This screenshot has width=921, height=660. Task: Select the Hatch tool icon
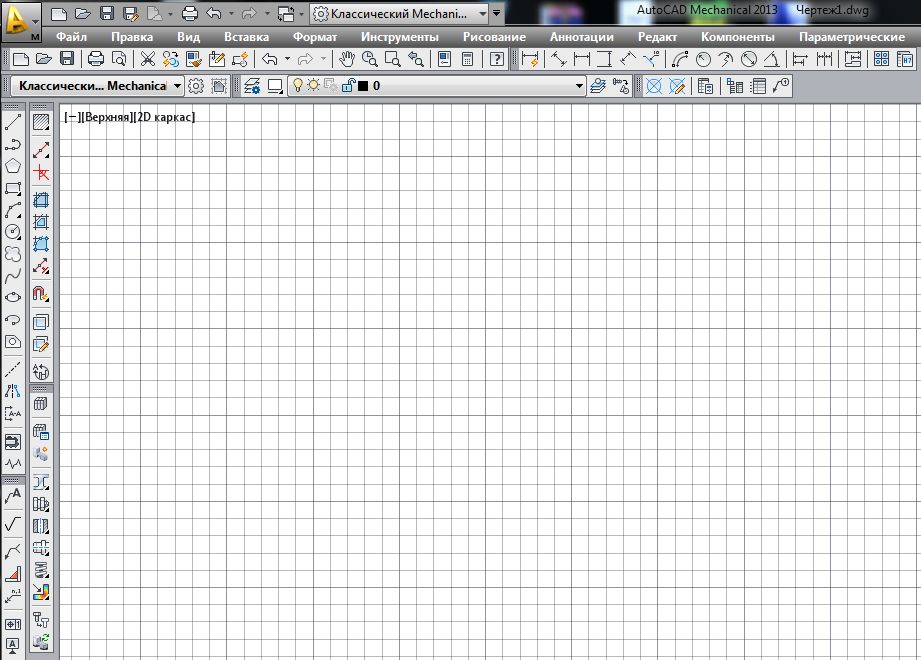coord(41,123)
